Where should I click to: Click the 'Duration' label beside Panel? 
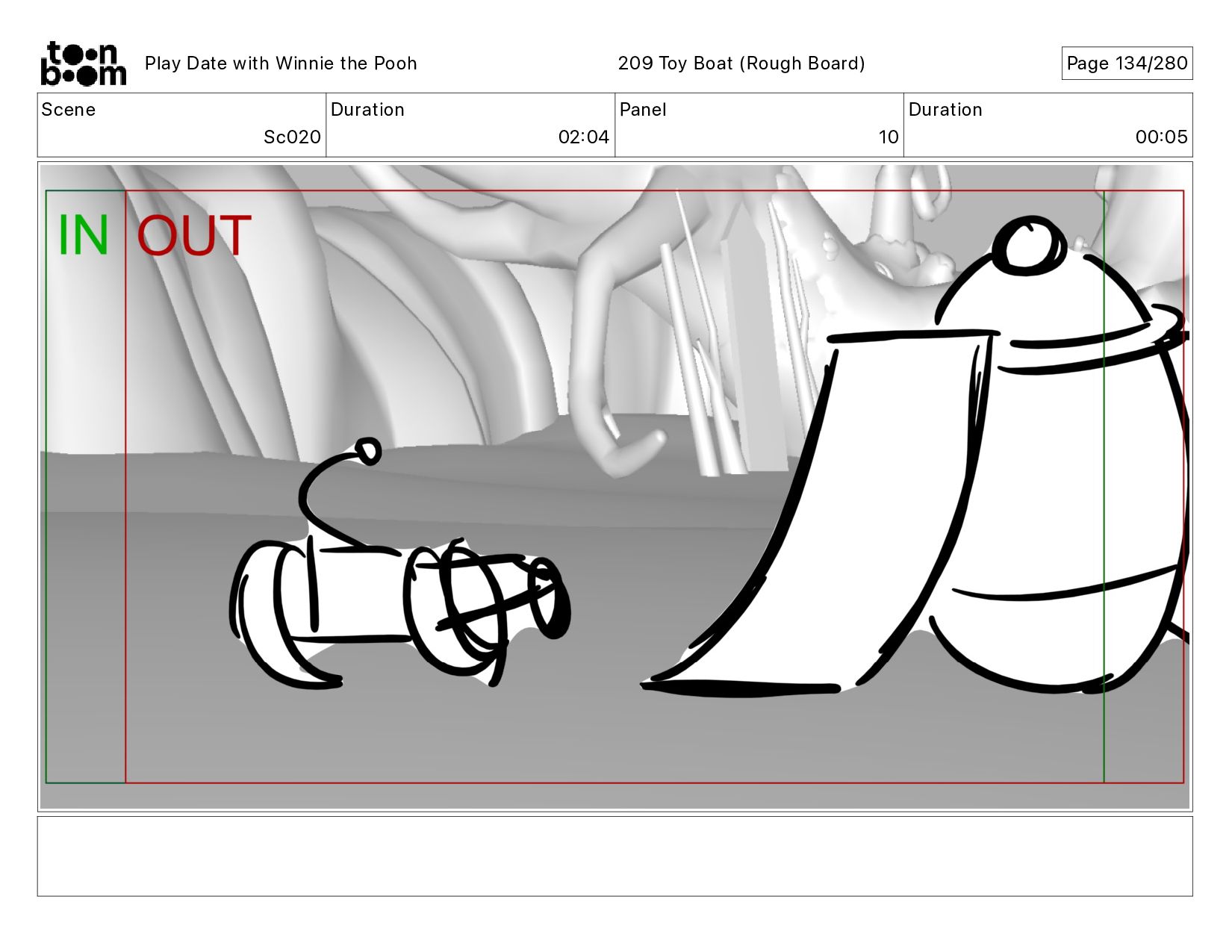pyautogui.click(x=945, y=110)
